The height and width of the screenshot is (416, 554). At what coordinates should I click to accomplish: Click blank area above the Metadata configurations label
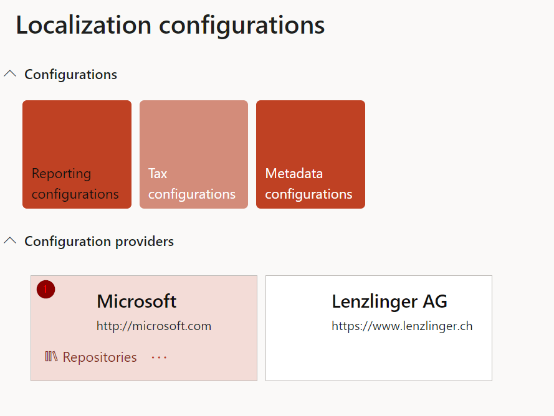(311, 133)
